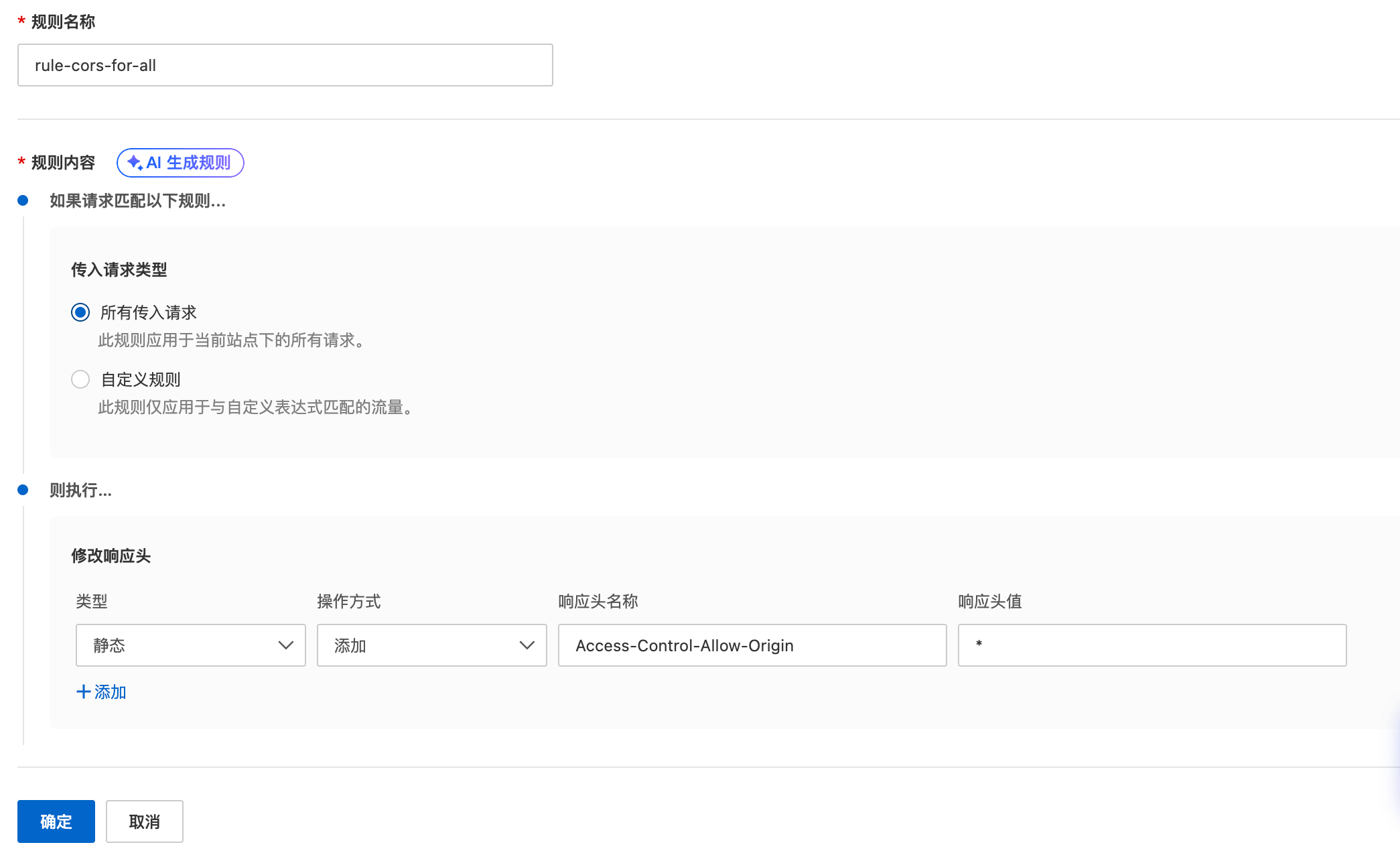
Task: Click the blue dot beside 则执行
Action: coord(23,490)
